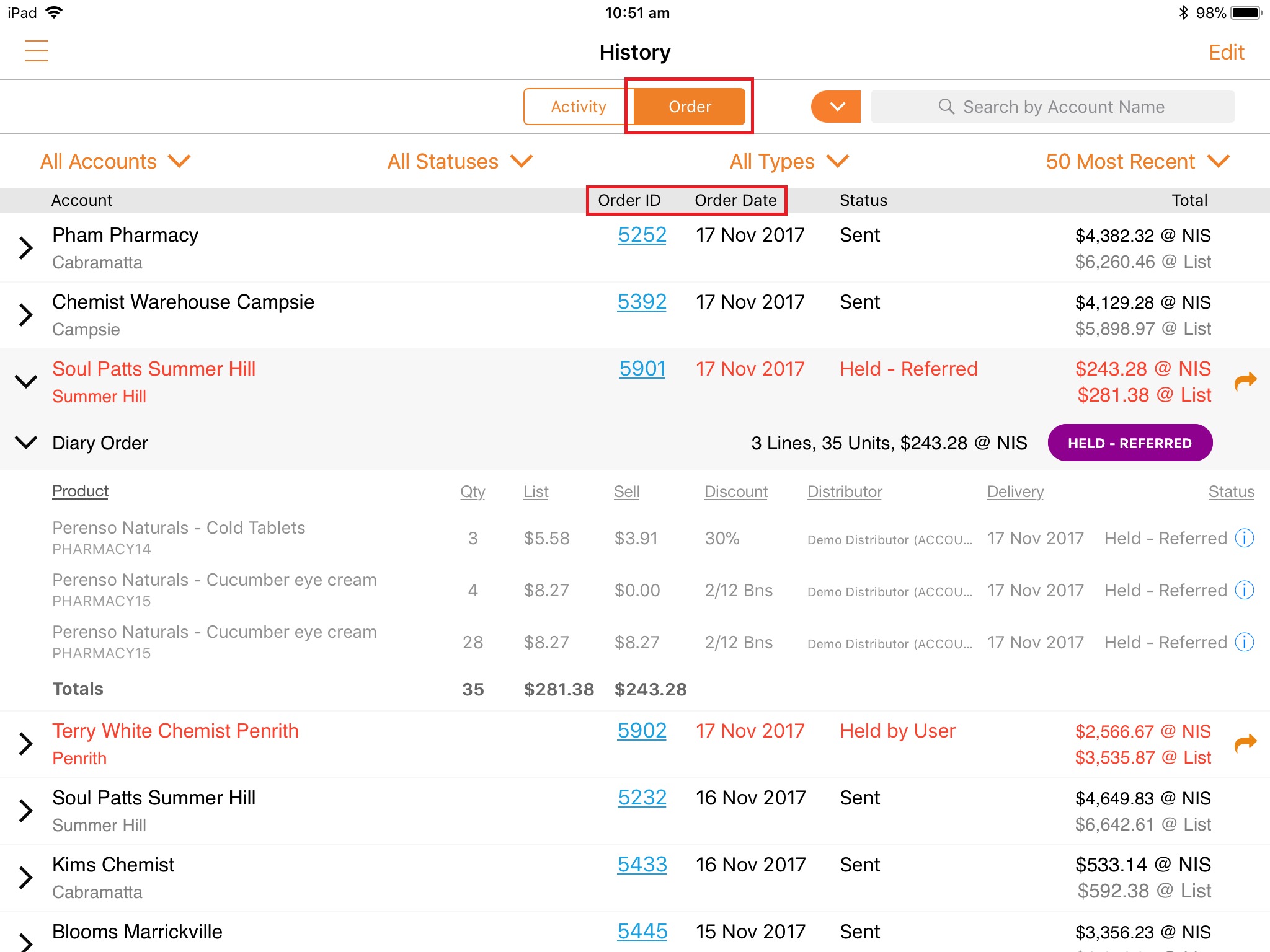Open order ID 5902 link
This screenshot has width=1270, height=952.
tap(642, 731)
